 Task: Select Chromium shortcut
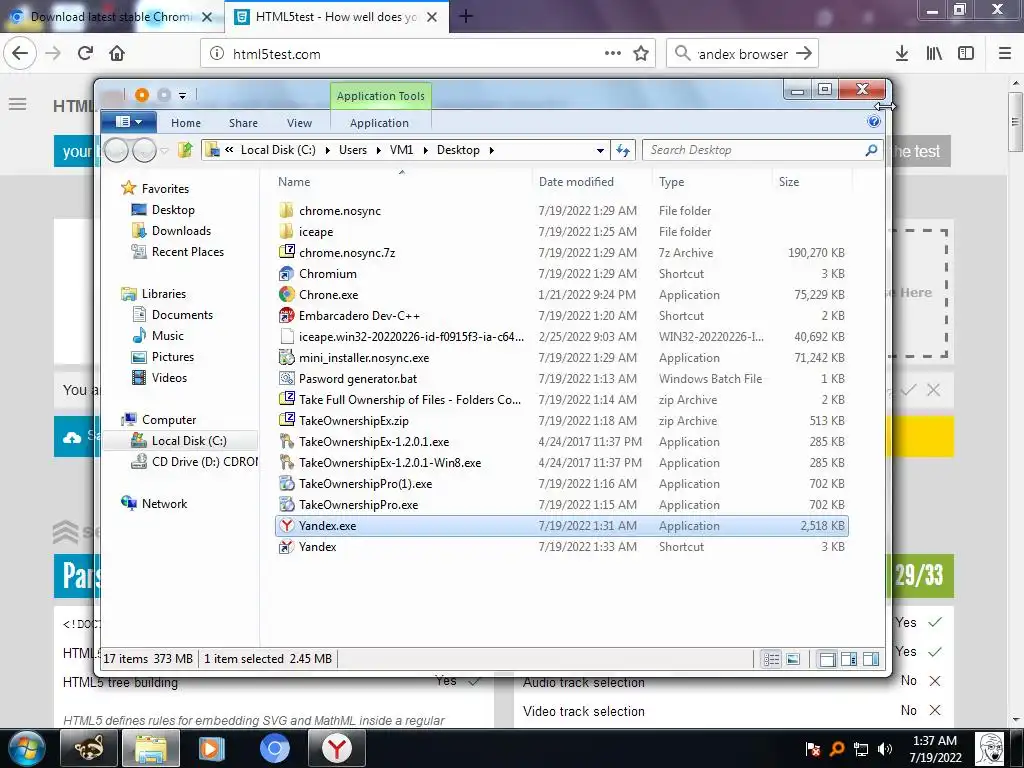(x=327, y=274)
